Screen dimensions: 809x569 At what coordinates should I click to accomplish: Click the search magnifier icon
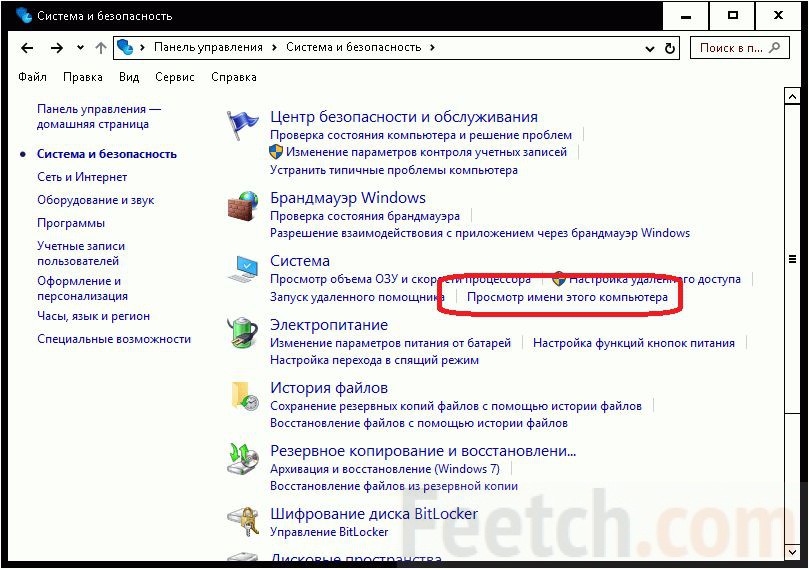(x=774, y=47)
